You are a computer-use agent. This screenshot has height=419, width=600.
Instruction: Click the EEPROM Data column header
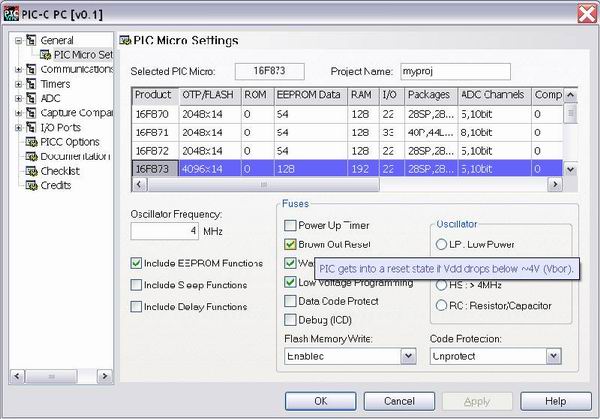[x=311, y=95]
